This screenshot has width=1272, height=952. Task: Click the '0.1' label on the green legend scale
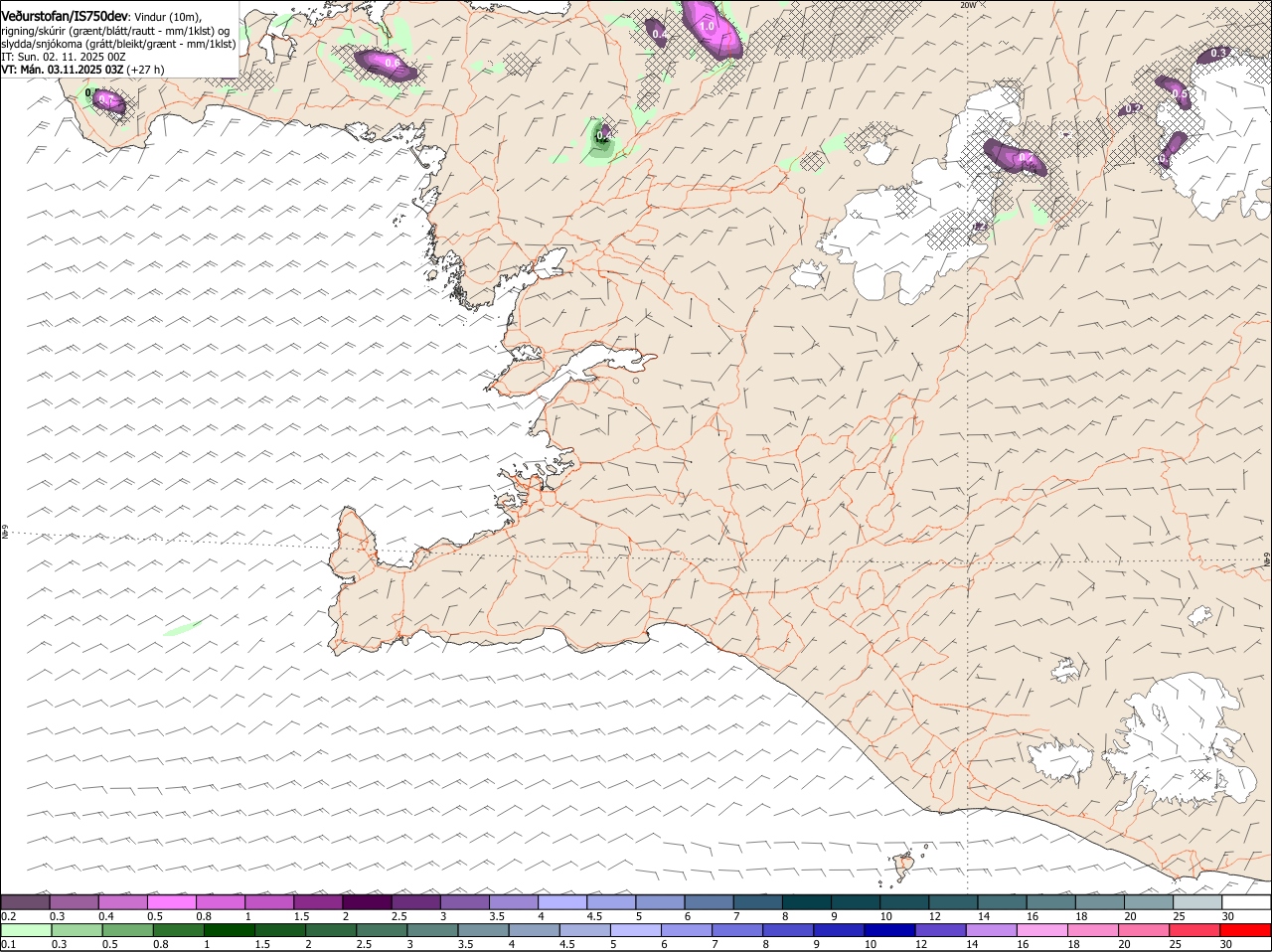coord(8,944)
